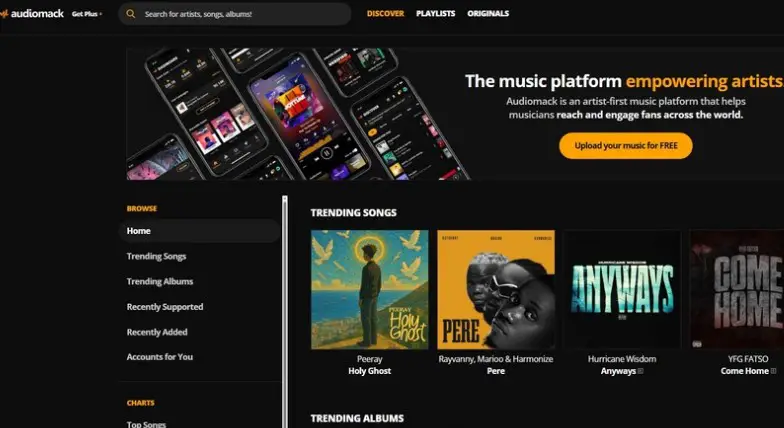Click the sidebar vertical scrollbar
This screenshot has height=428, width=784.
(x=284, y=312)
